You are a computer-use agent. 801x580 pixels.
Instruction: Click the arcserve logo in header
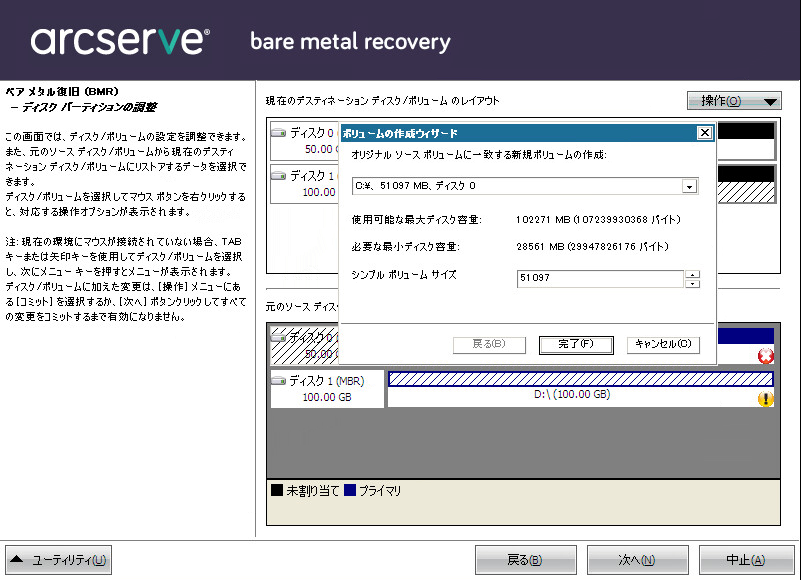pos(120,40)
